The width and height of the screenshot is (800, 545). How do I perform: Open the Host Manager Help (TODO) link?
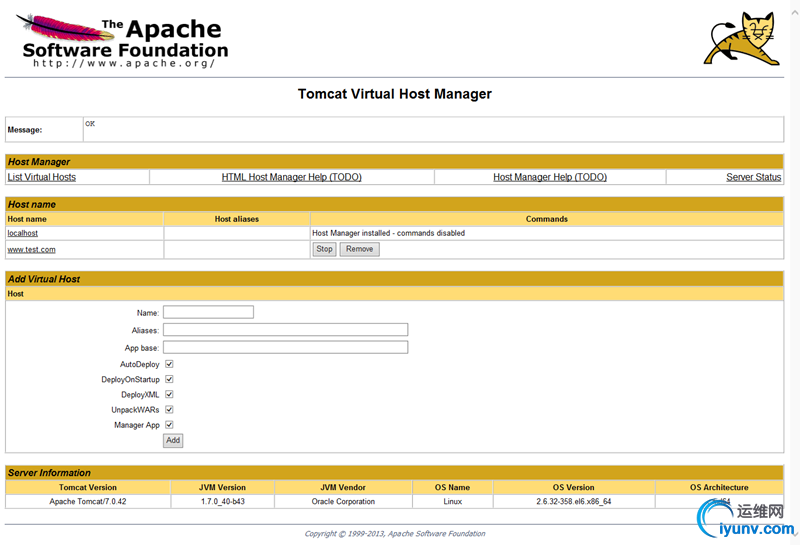click(550, 177)
